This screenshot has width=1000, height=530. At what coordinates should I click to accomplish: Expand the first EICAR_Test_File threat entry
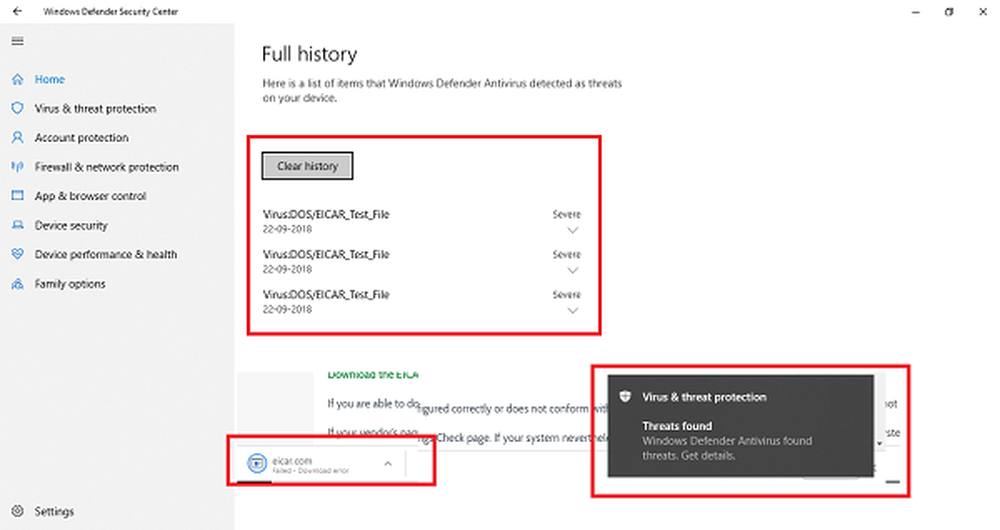pos(572,230)
